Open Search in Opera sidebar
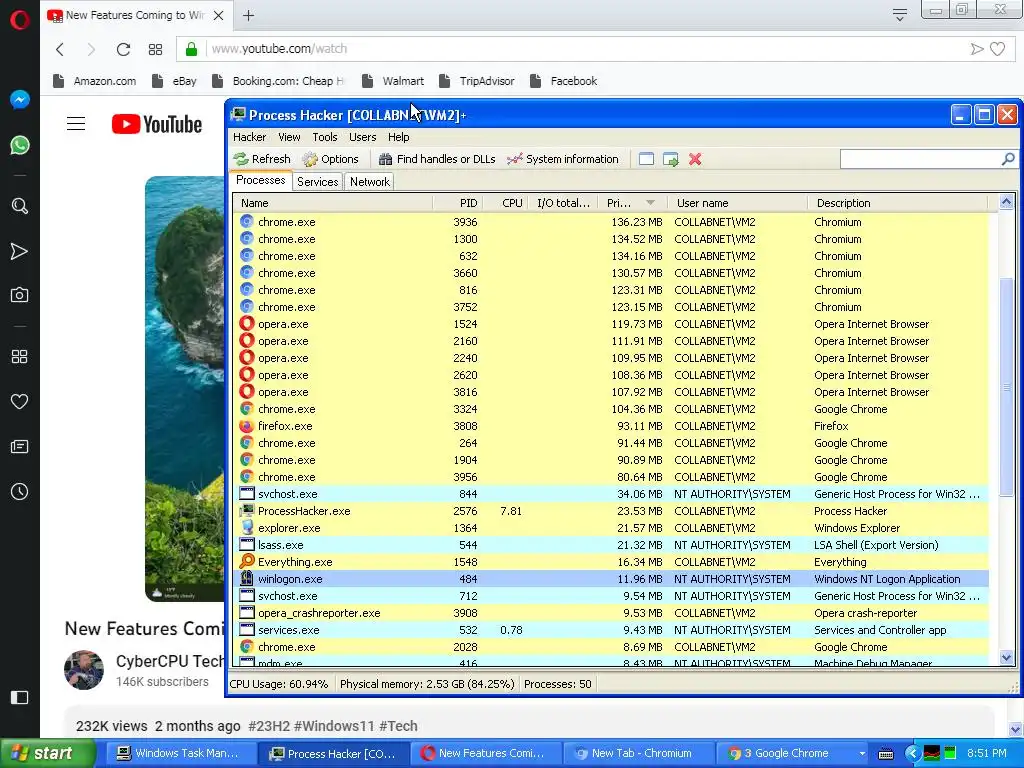The height and width of the screenshot is (768, 1024). pos(20,206)
